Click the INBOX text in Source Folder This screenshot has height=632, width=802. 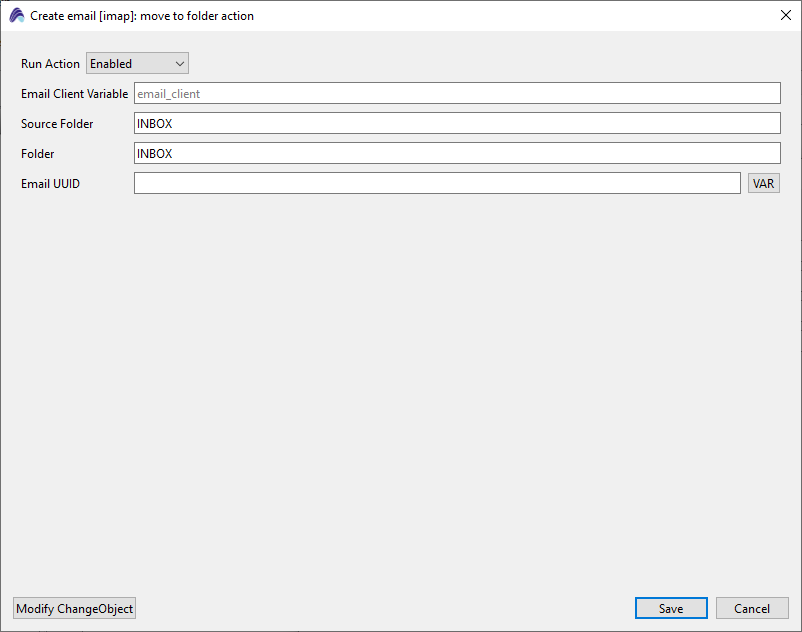(155, 124)
